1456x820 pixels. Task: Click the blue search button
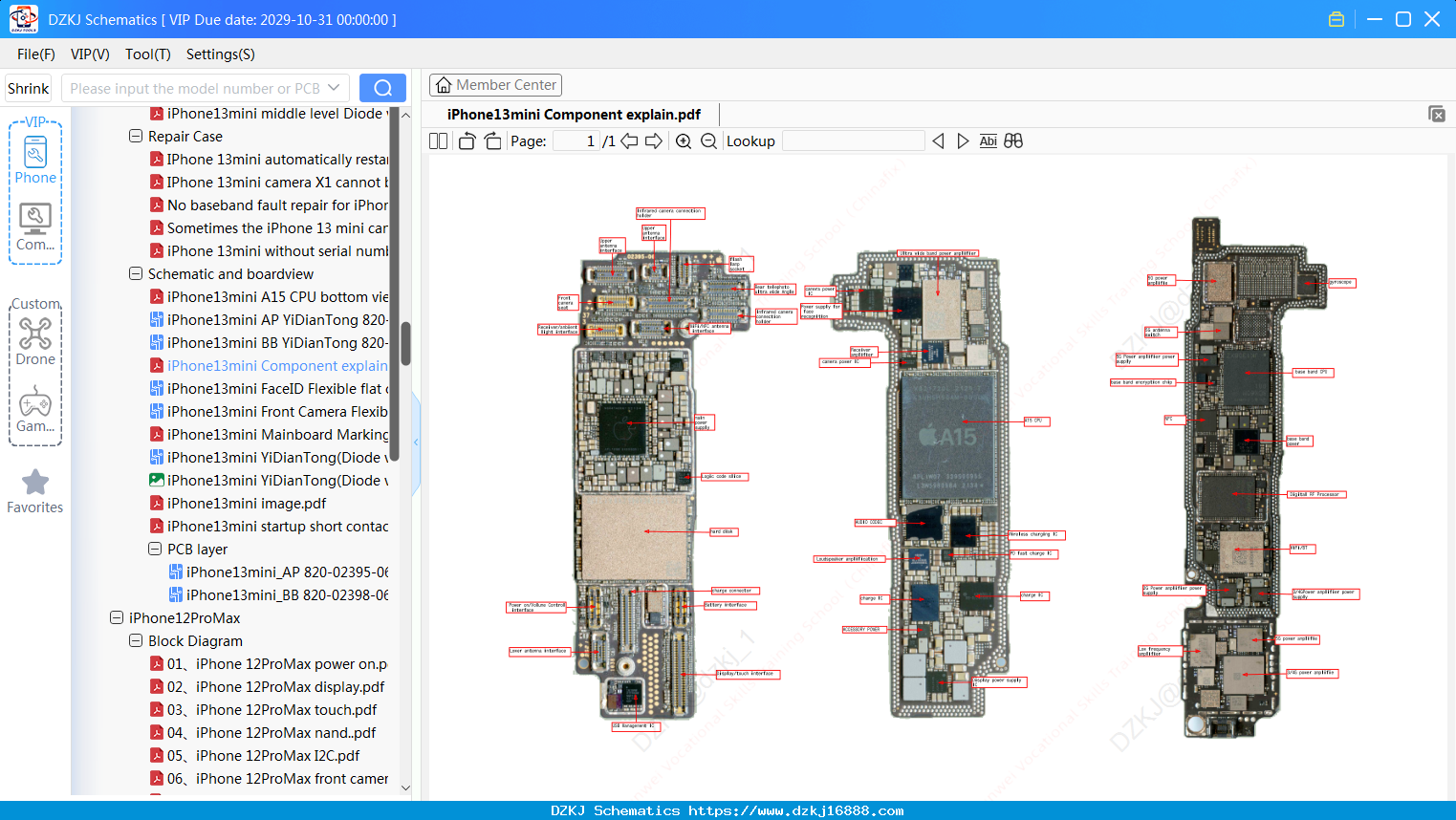pos(382,88)
